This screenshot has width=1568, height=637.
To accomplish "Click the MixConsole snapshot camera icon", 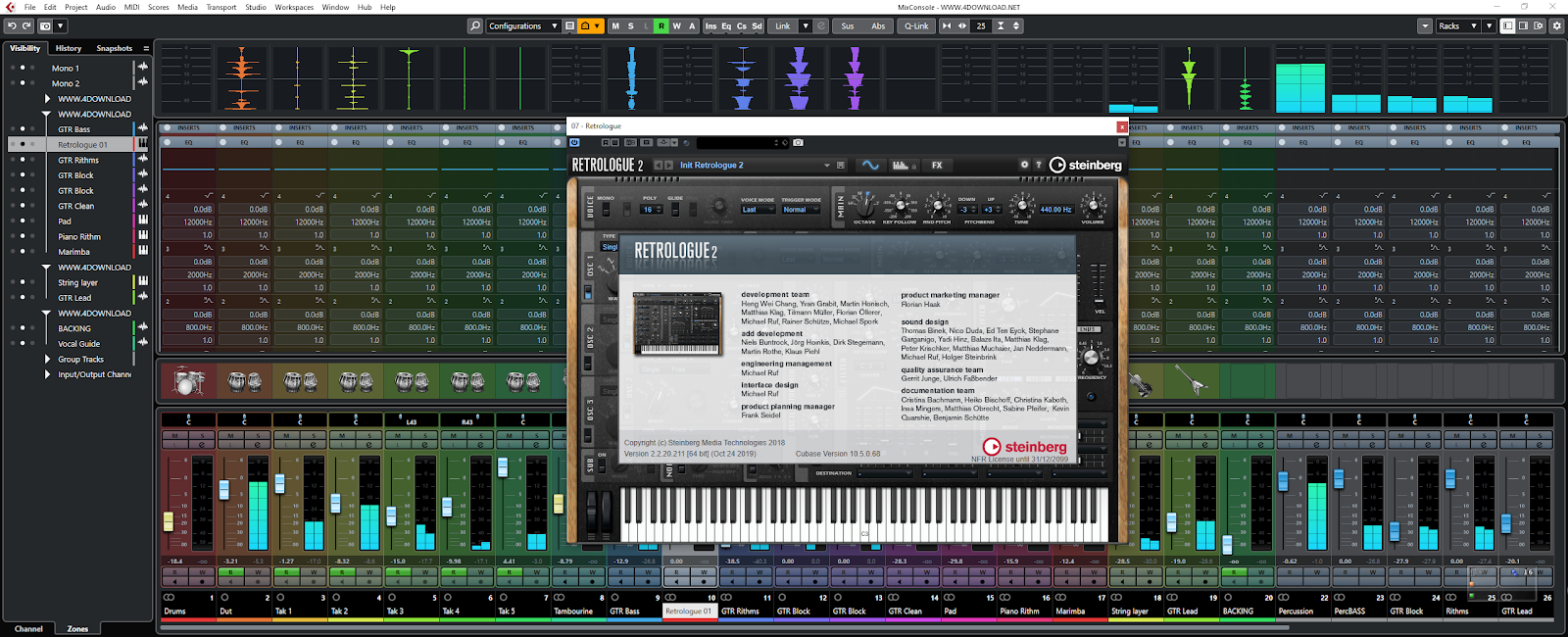I will pyautogui.click(x=45, y=26).
